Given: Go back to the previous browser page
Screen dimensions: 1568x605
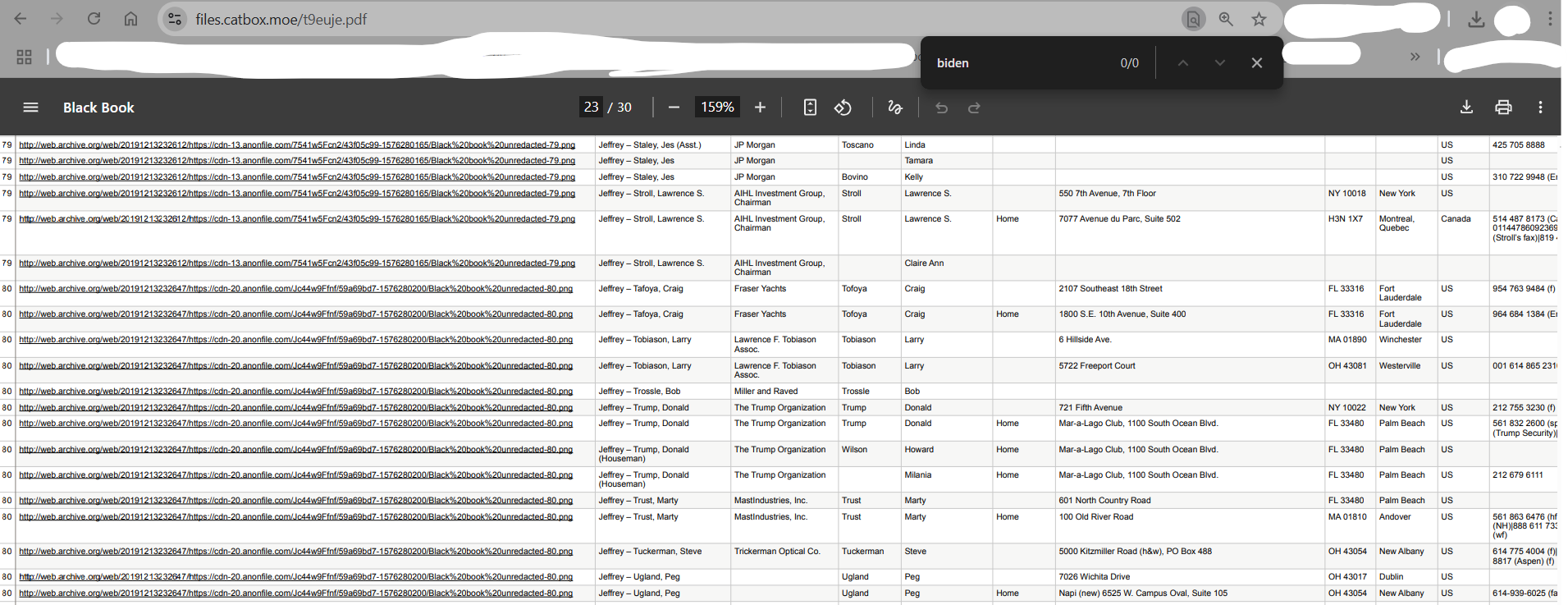Looking at the screenshot, I should [21, 19].
